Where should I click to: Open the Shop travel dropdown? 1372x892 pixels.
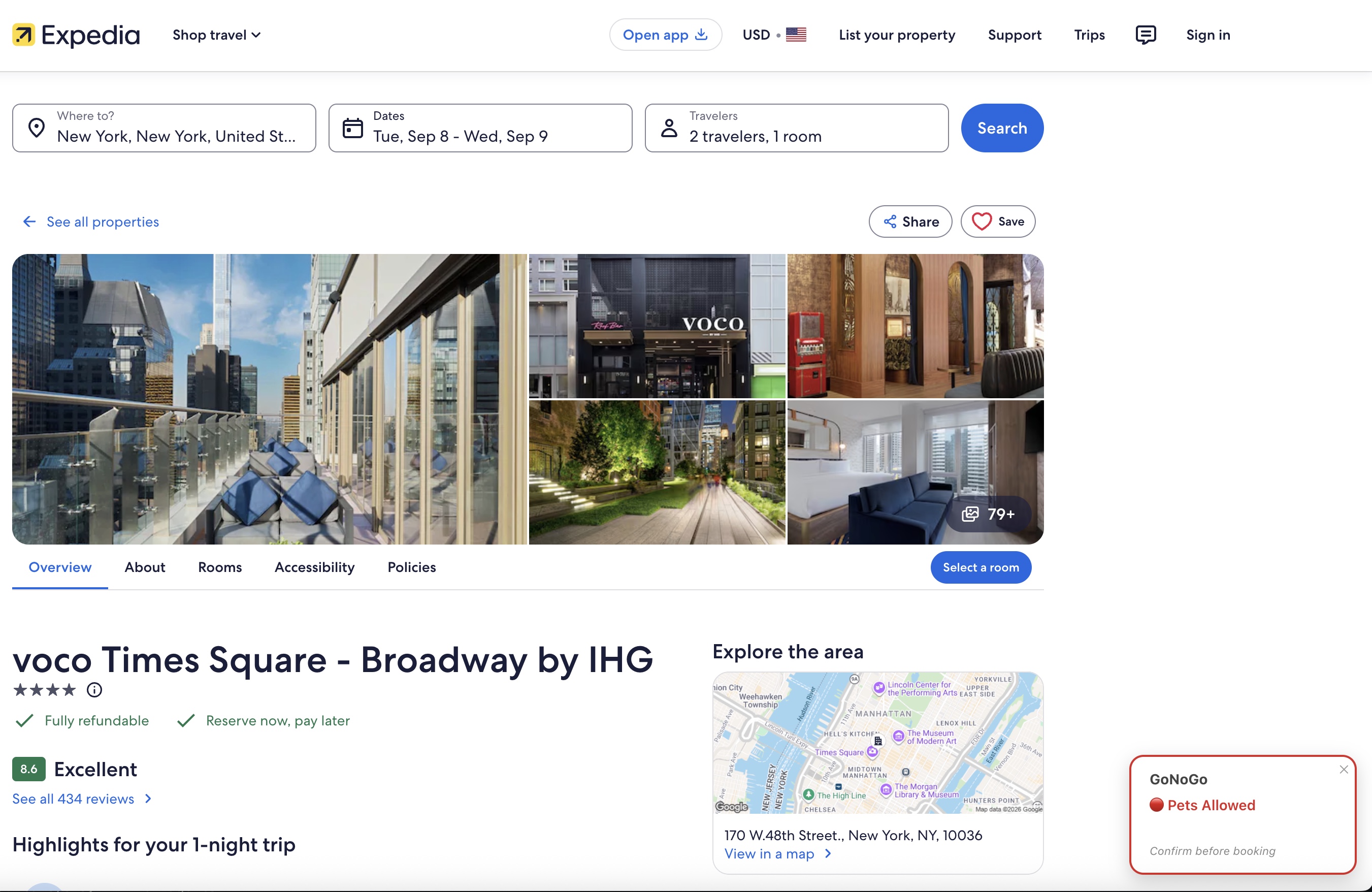217,35
